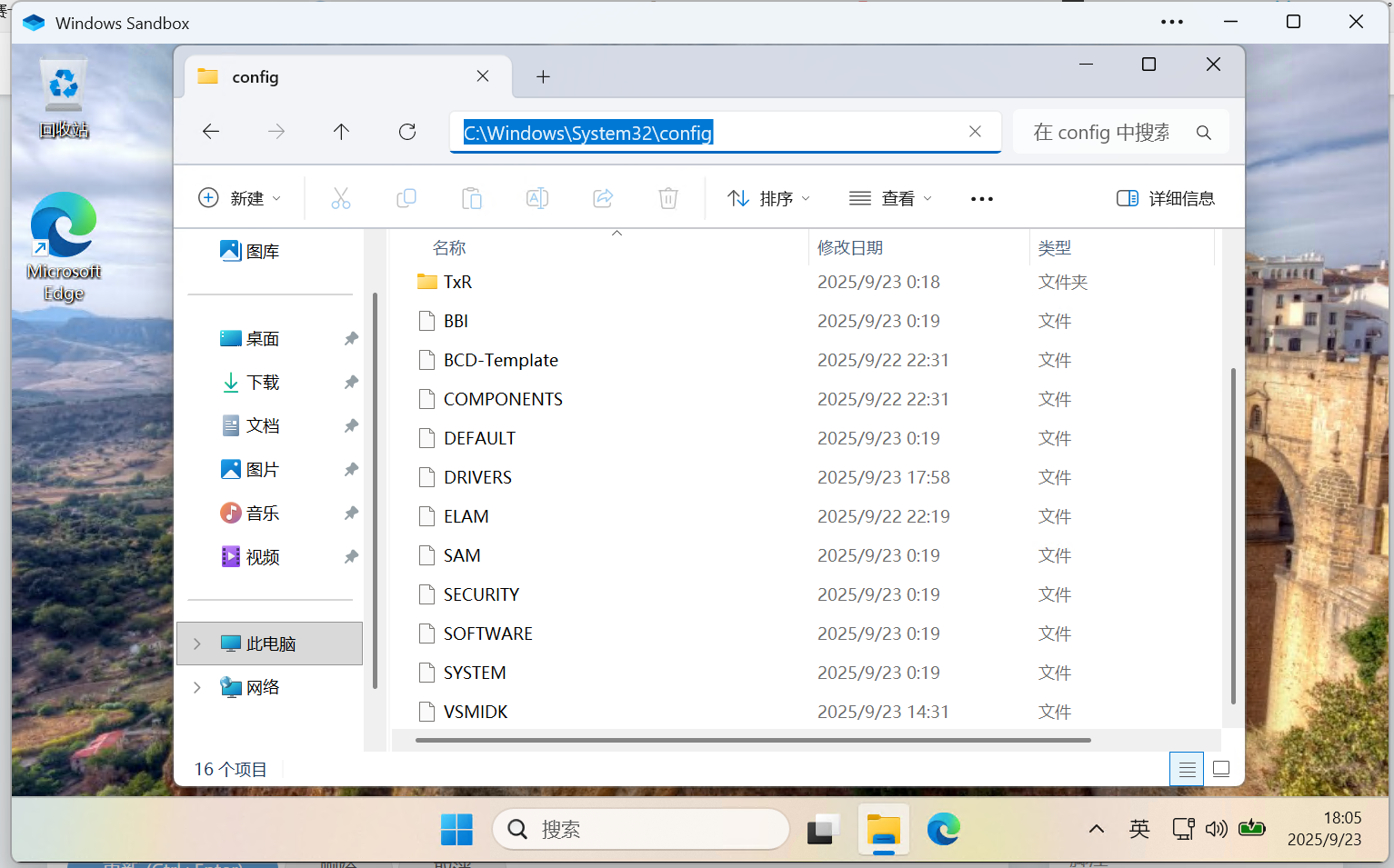Screen dimensions: 1394x868
Task: Open the View dropdown menu
Action: [x=890, y=198]
